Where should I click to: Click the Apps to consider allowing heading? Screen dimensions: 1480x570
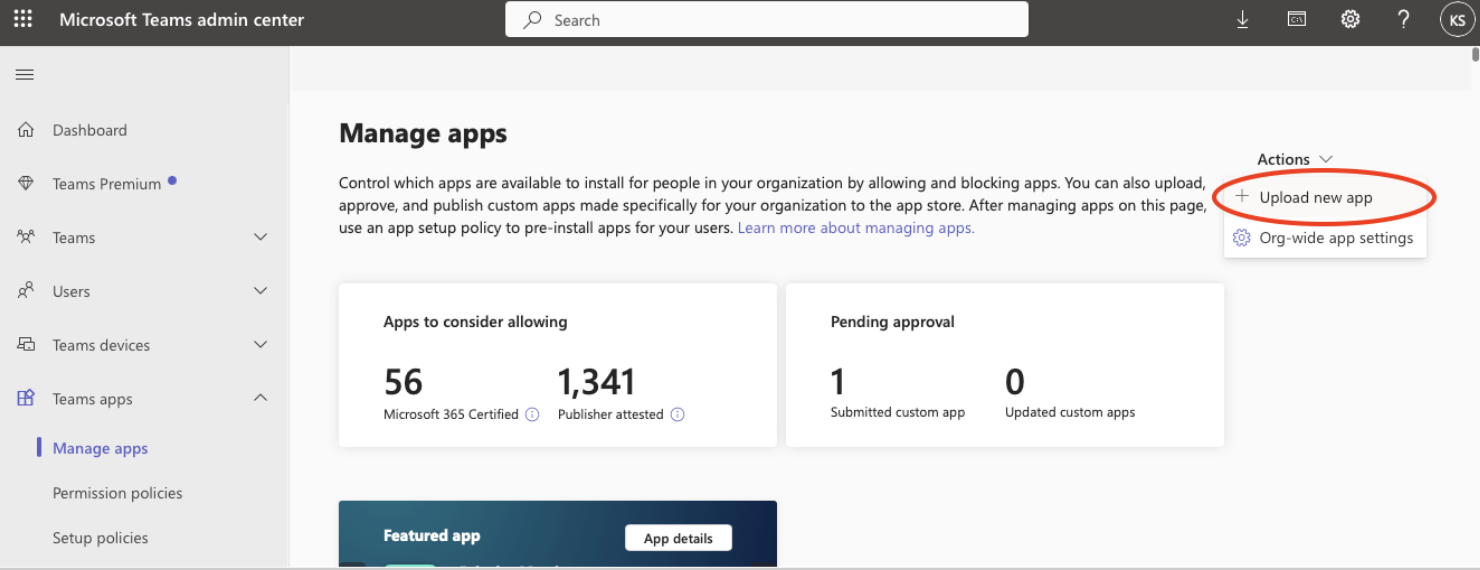coord(475,322)
